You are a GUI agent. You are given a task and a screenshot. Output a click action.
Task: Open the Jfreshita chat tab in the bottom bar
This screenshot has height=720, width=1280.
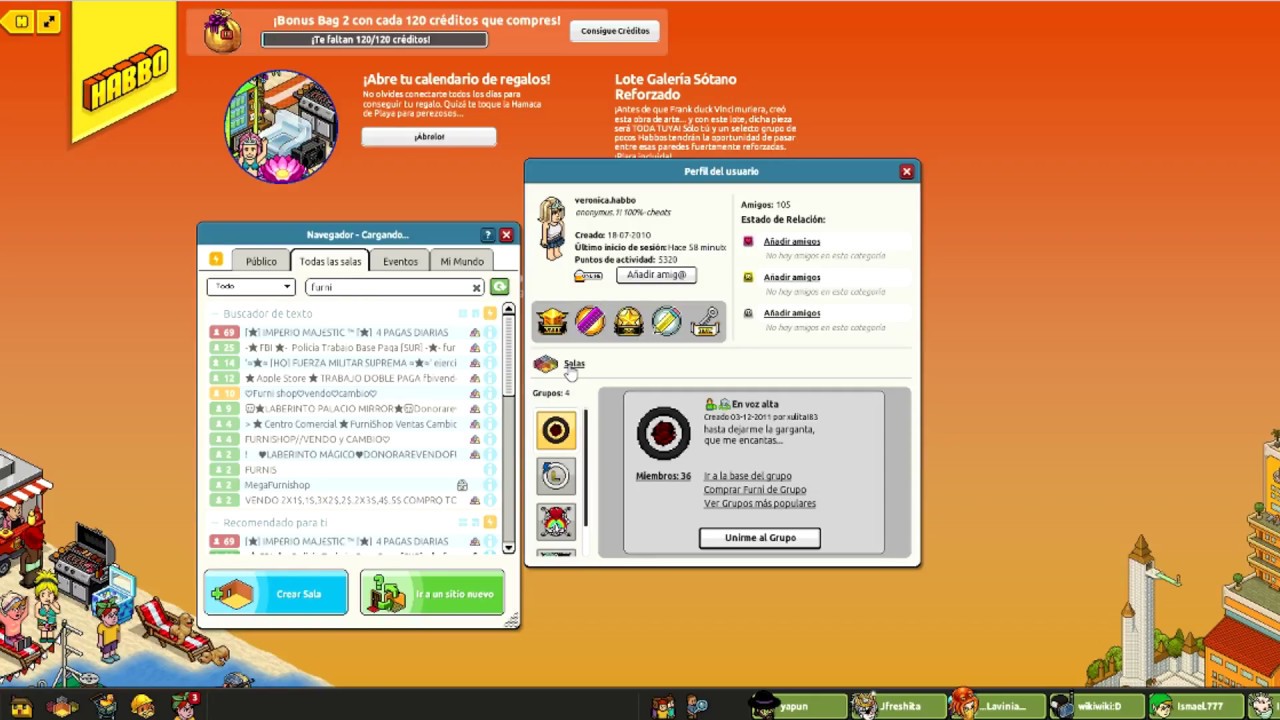tap(898, 706)
